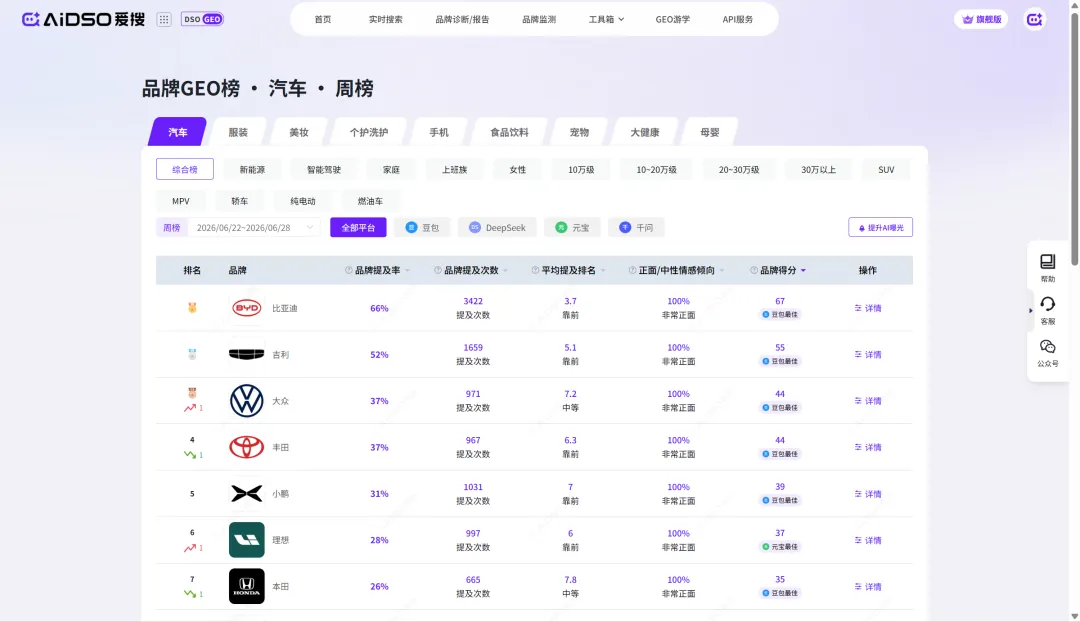Switch to the 宠物 category tab
The height and width of the screenshot is (622, 1080).
coord(579,132)
